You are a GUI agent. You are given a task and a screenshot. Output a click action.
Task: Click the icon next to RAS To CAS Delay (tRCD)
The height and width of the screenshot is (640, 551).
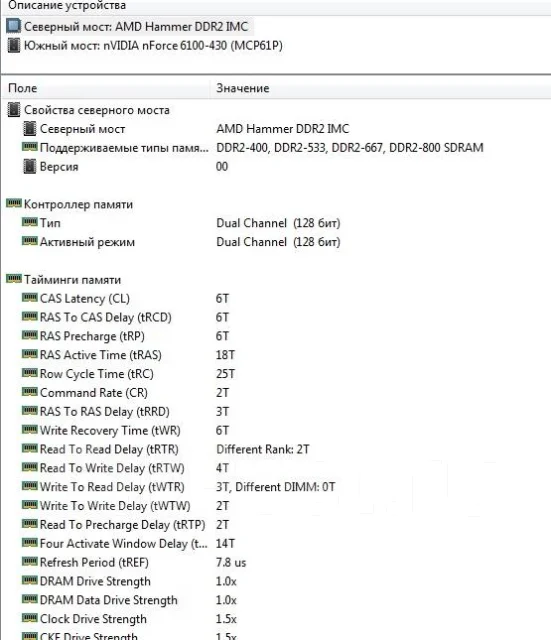29,316
